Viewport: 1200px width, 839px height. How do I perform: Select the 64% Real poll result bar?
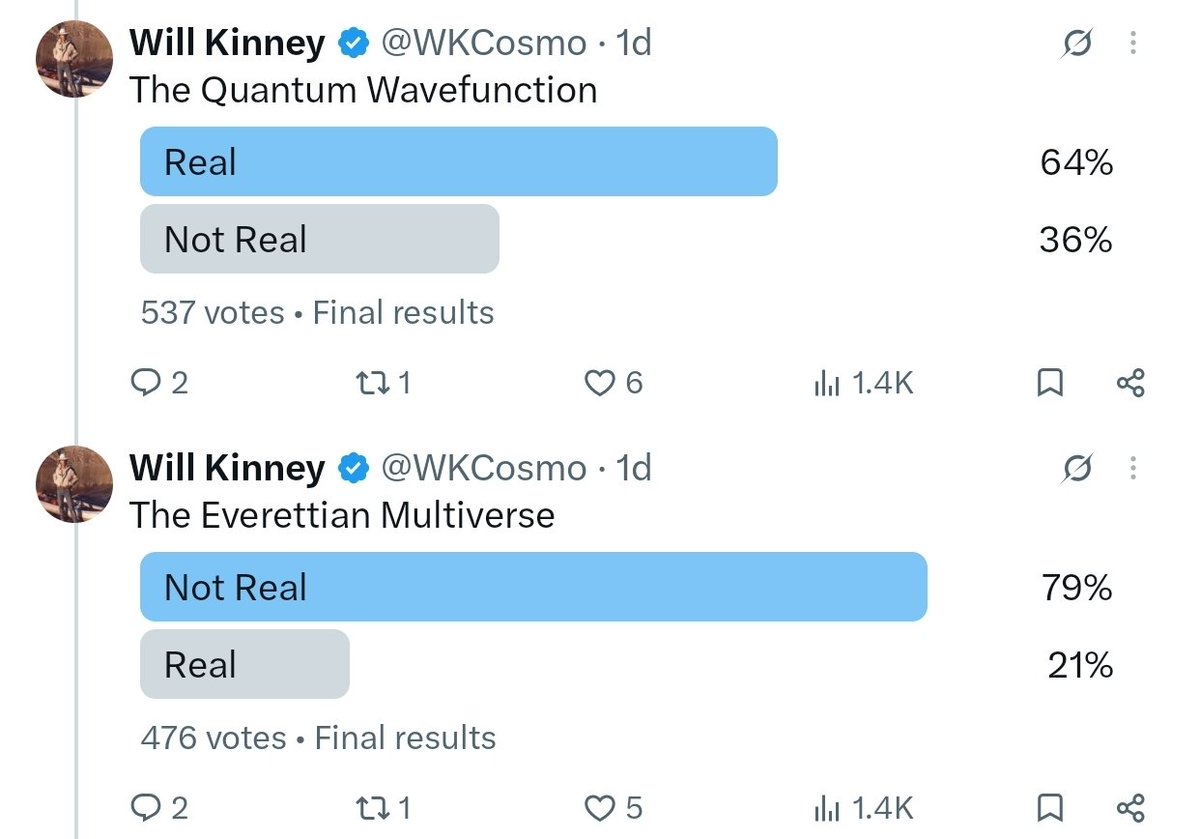(459, 162)
